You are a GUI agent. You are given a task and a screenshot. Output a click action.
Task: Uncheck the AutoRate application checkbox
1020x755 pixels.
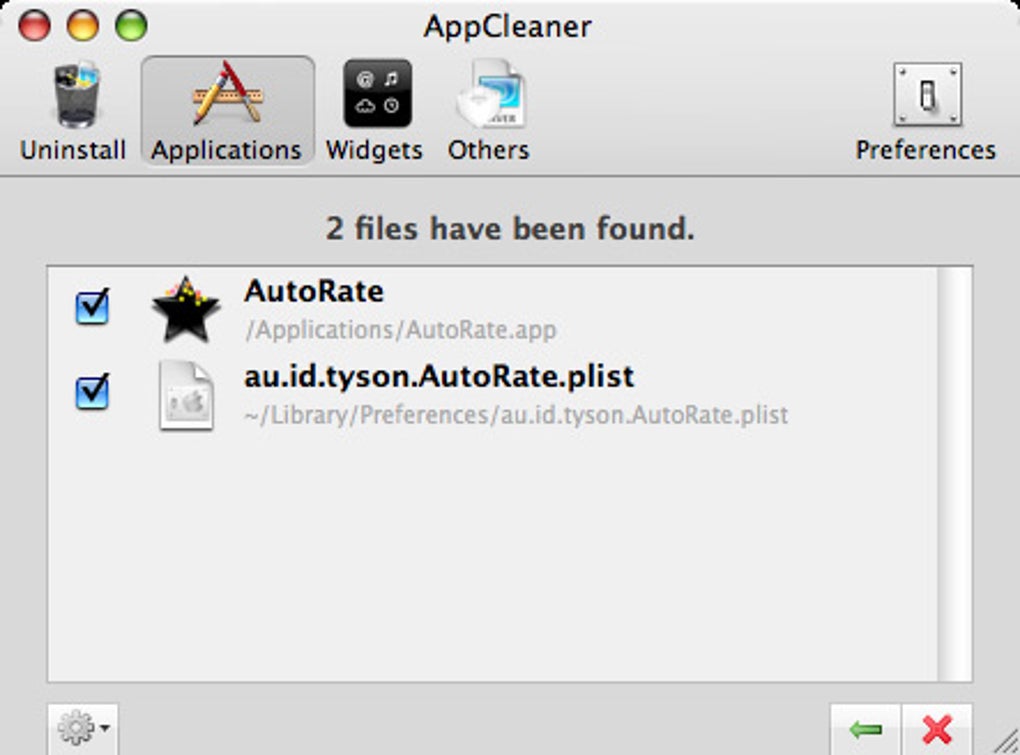92,308
